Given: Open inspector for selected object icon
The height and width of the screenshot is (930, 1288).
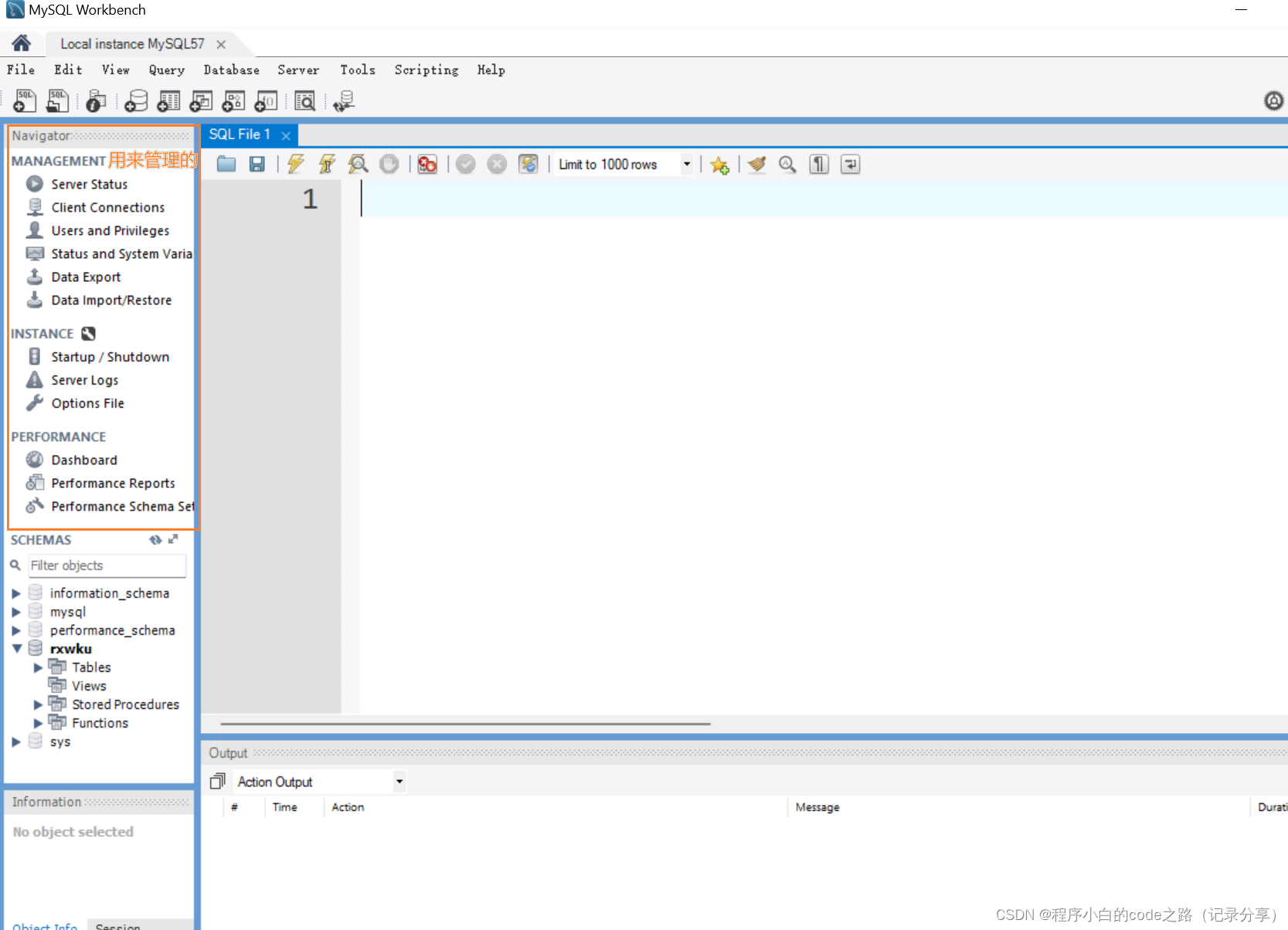Looking at the screenshot, I should coord(96,100).
